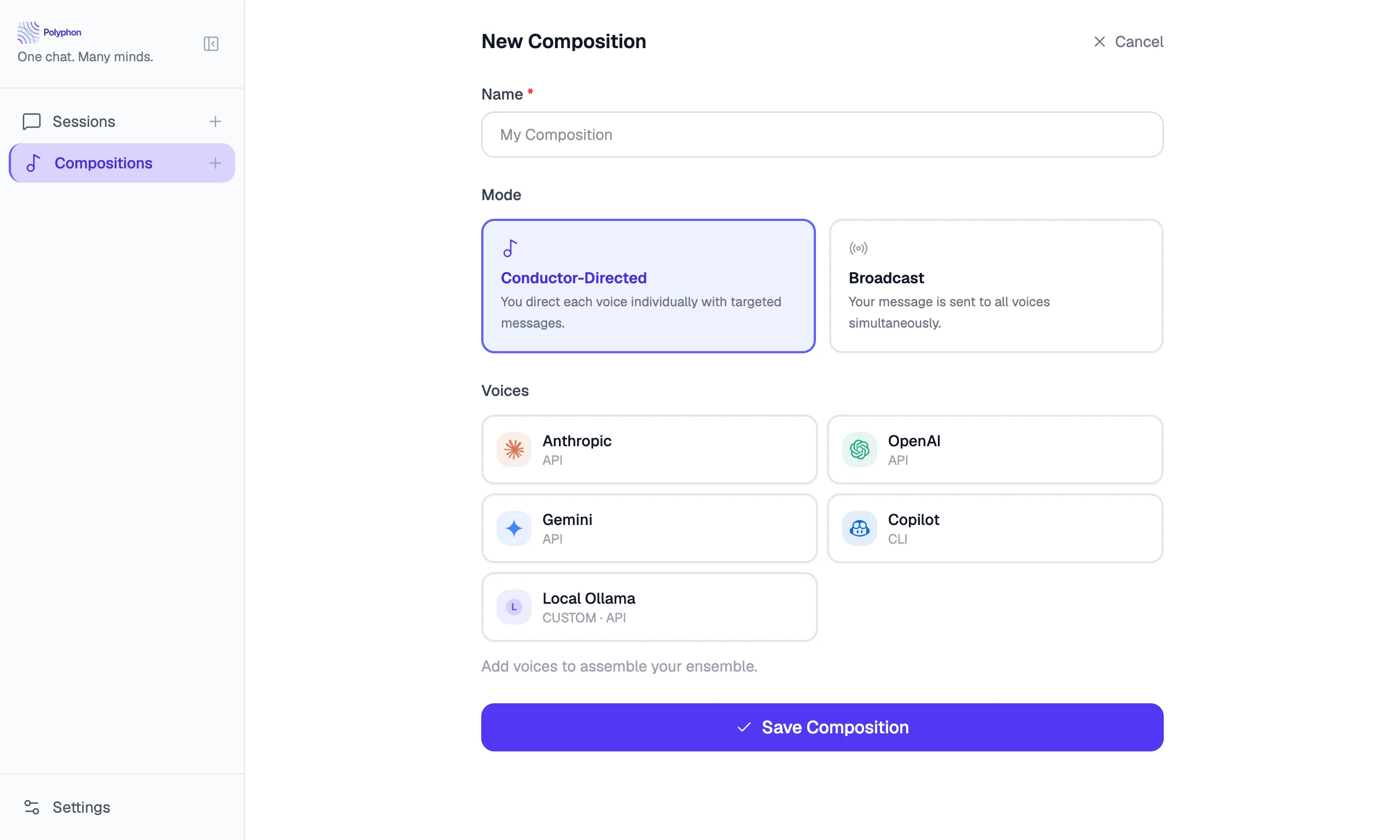Click the composition Name input field
The image size is (1400, 840).
coord(821,135)
